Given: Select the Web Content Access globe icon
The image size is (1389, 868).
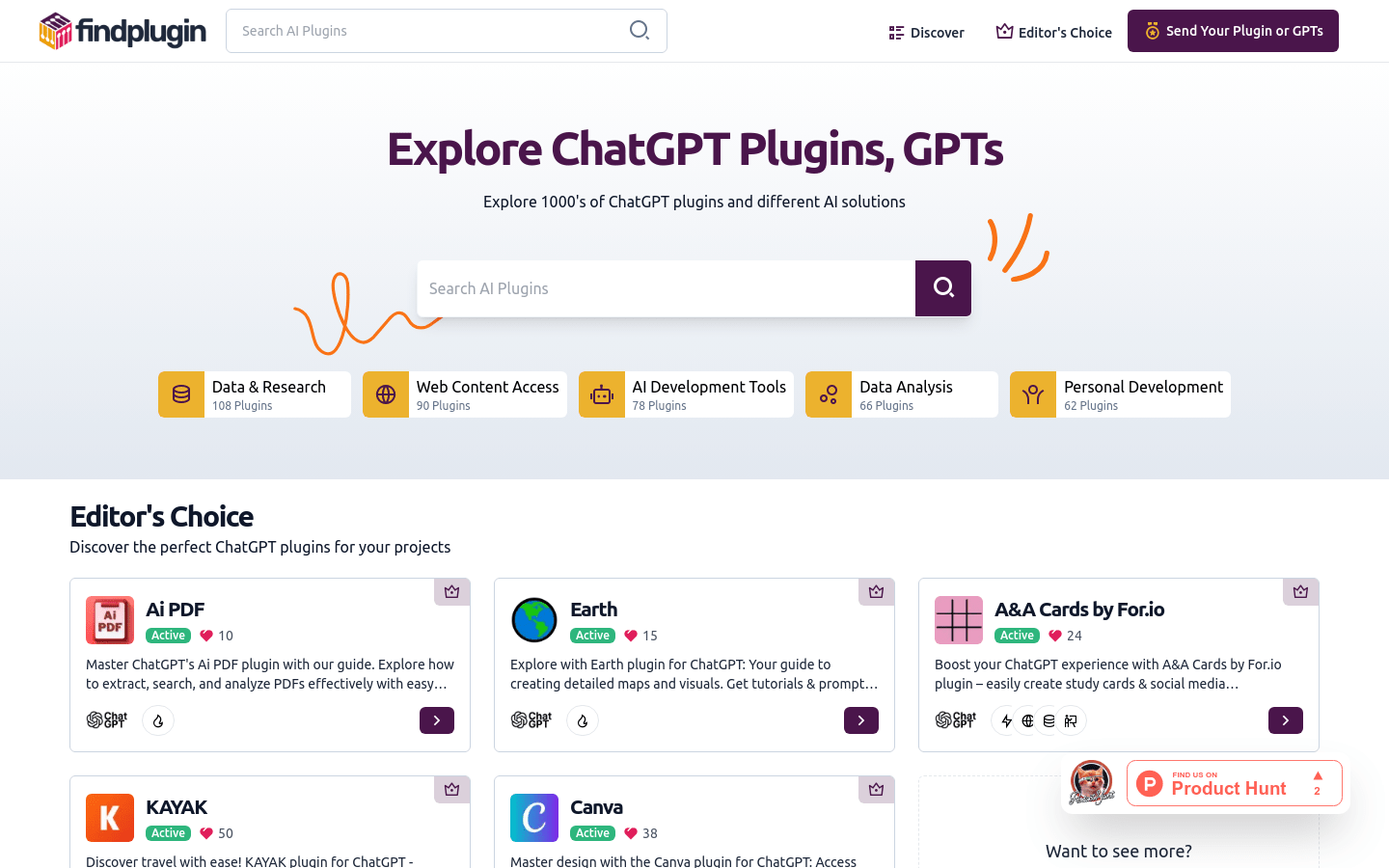Looking at the screenshot, I should (x=386, y=394).
